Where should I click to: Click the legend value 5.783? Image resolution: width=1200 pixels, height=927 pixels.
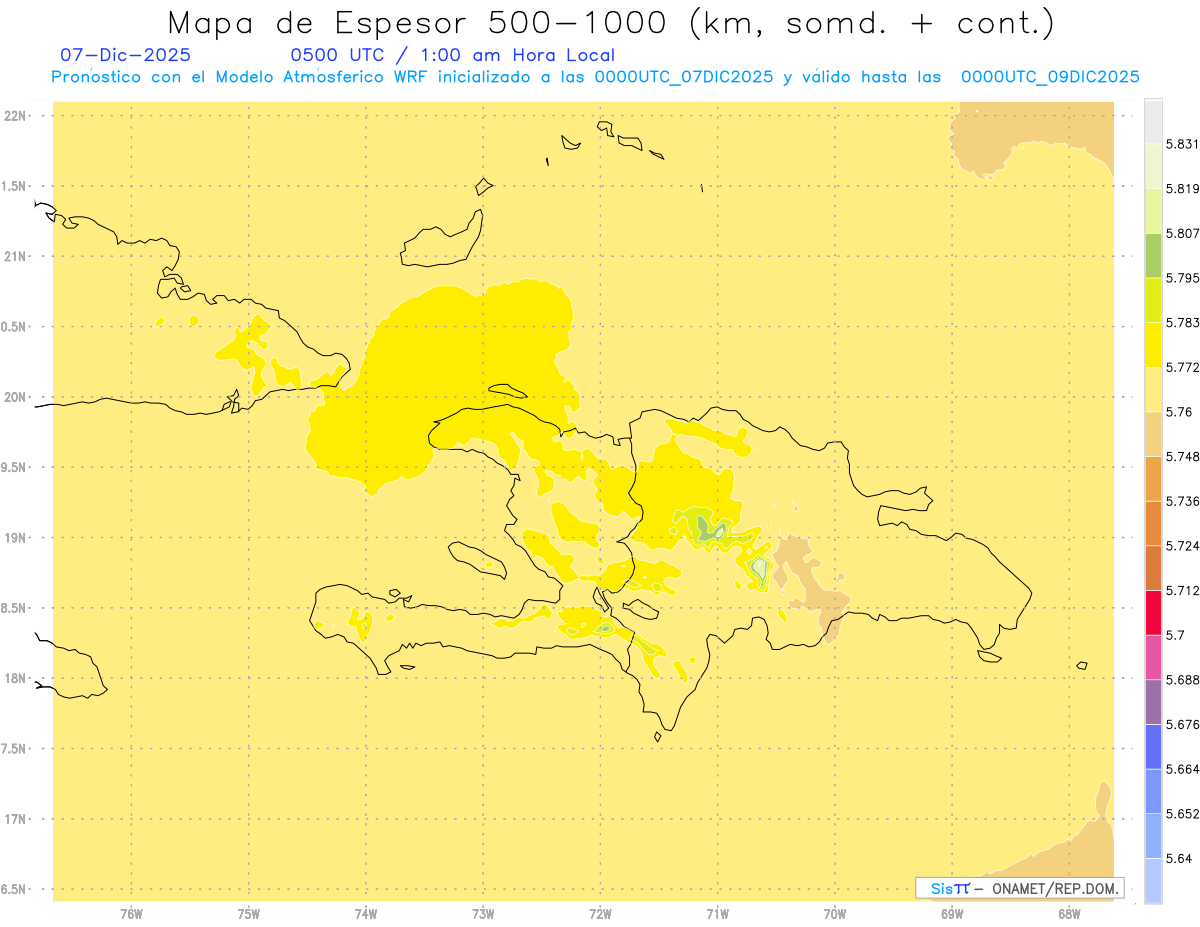[x=1183, y=322]
